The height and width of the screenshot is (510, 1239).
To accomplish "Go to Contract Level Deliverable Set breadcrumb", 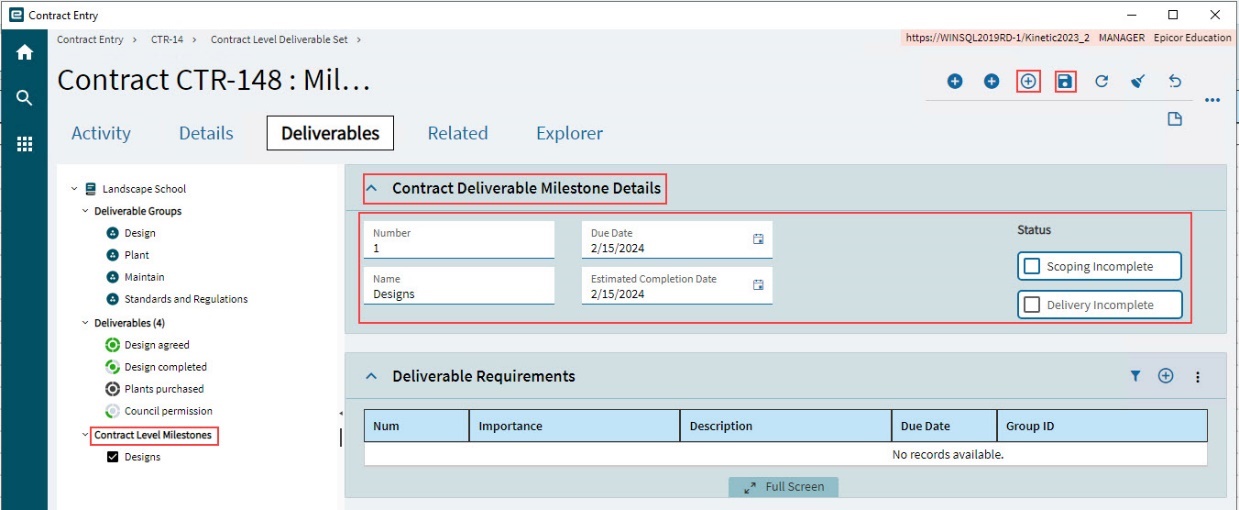I will click(x=280, y=39).
